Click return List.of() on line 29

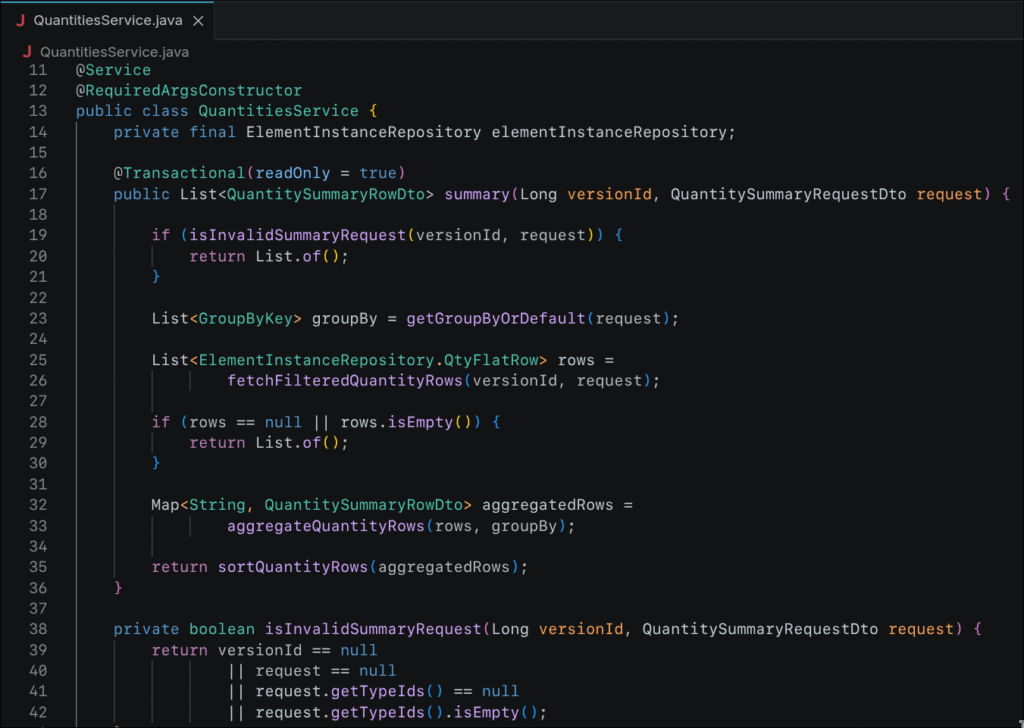point(269,443)
